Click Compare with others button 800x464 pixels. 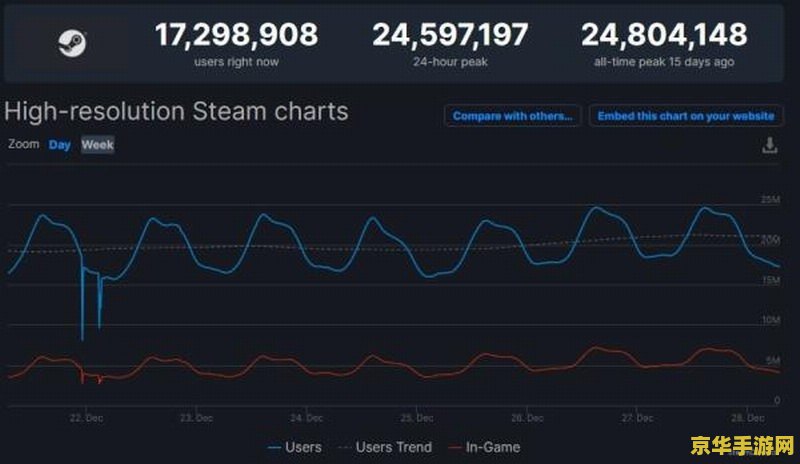coord(512,116)
